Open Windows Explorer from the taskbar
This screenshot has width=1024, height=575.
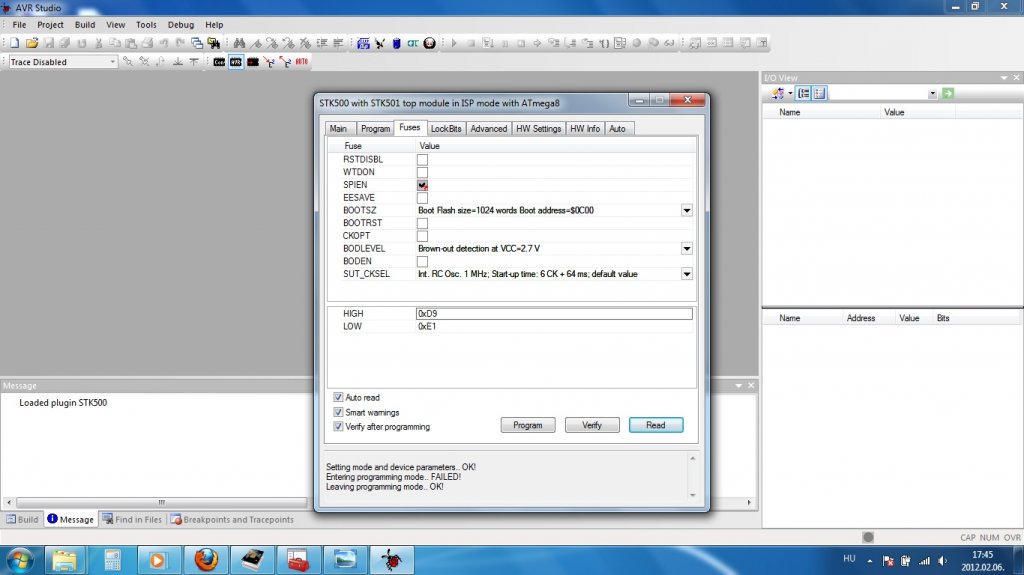[65, 560]
